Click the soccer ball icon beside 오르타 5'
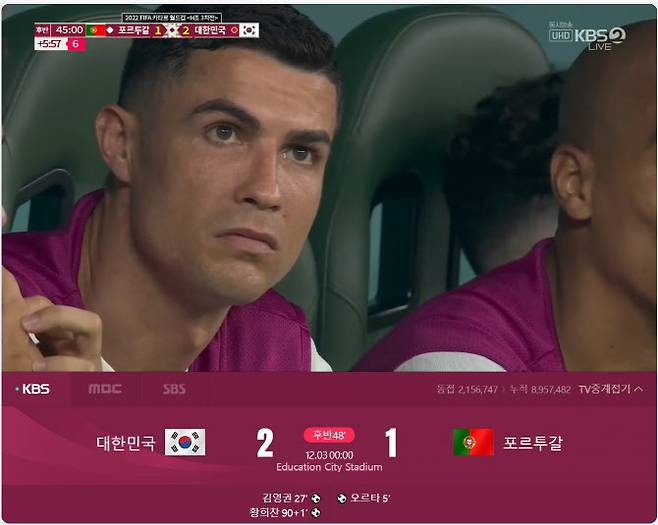Image resolution: width=658 pixels, height=525 pixels. click(x=342, y=499)
